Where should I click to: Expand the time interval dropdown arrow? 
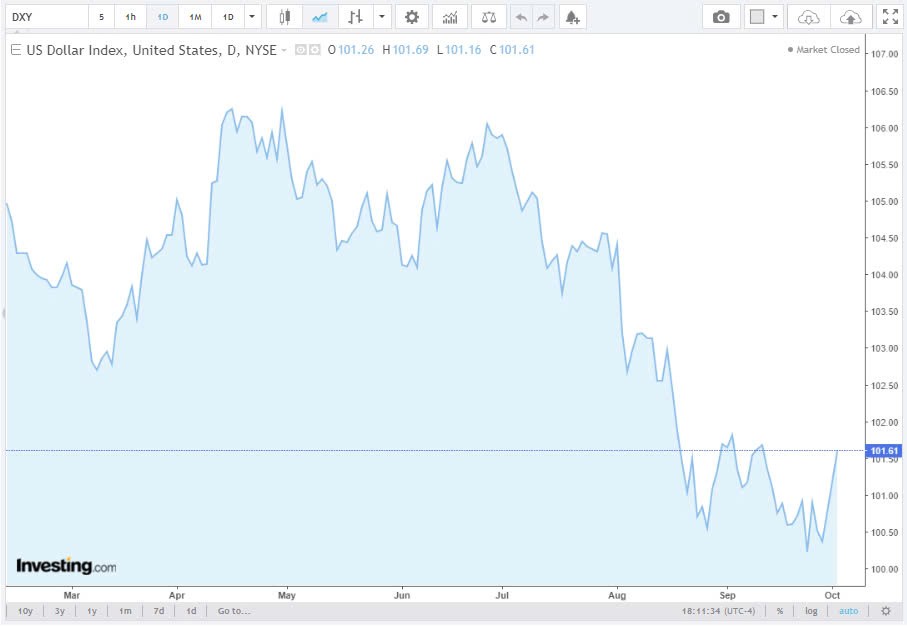[252, 17]
